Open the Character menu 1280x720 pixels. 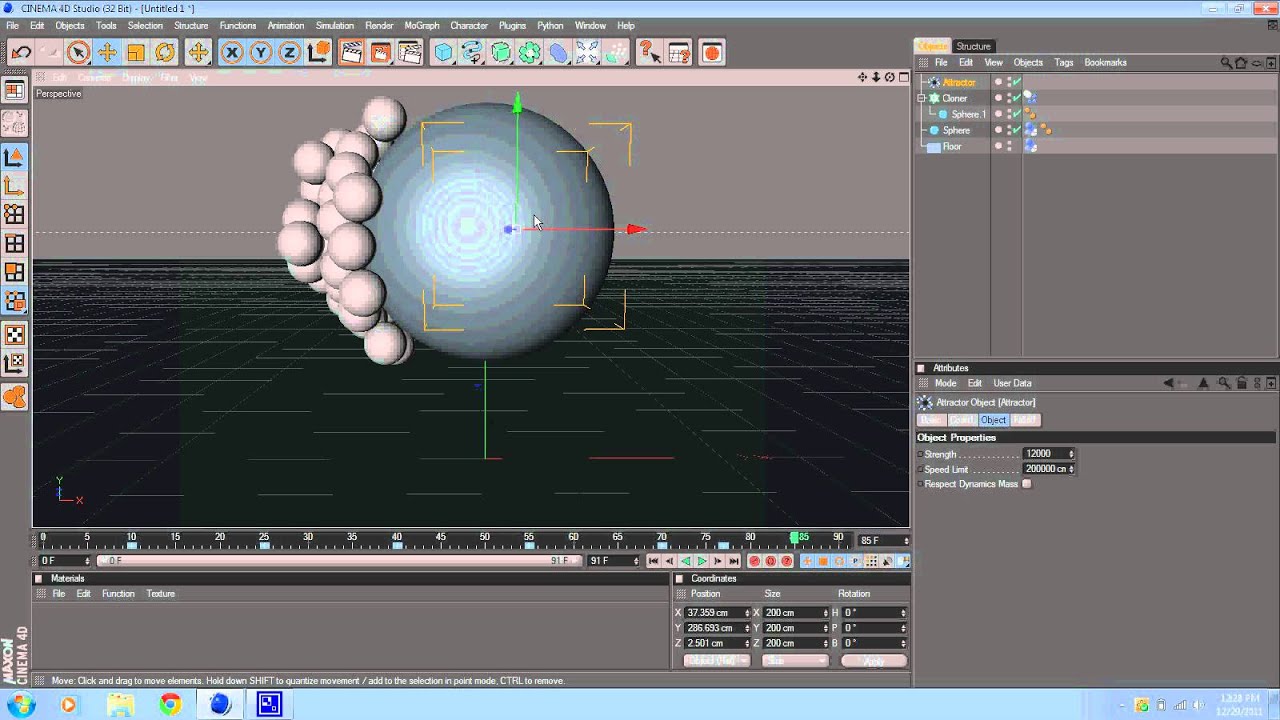coord(468,25)
